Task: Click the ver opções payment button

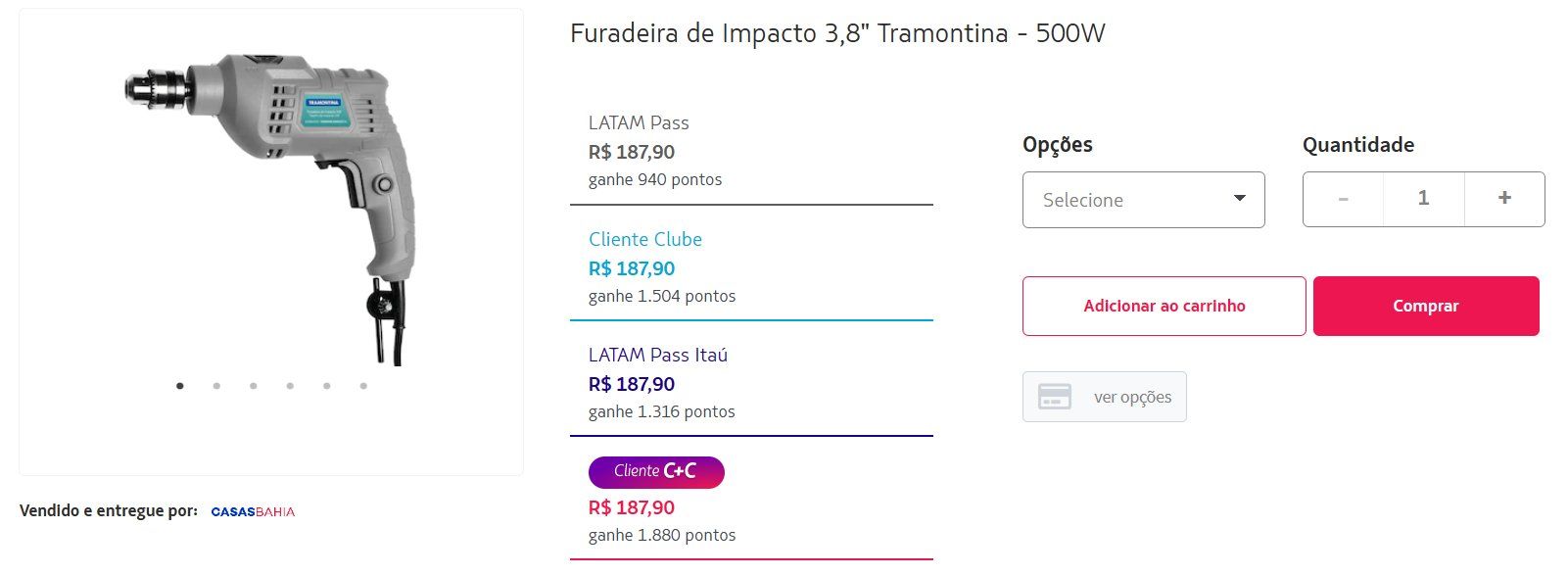Action: 1104,397
